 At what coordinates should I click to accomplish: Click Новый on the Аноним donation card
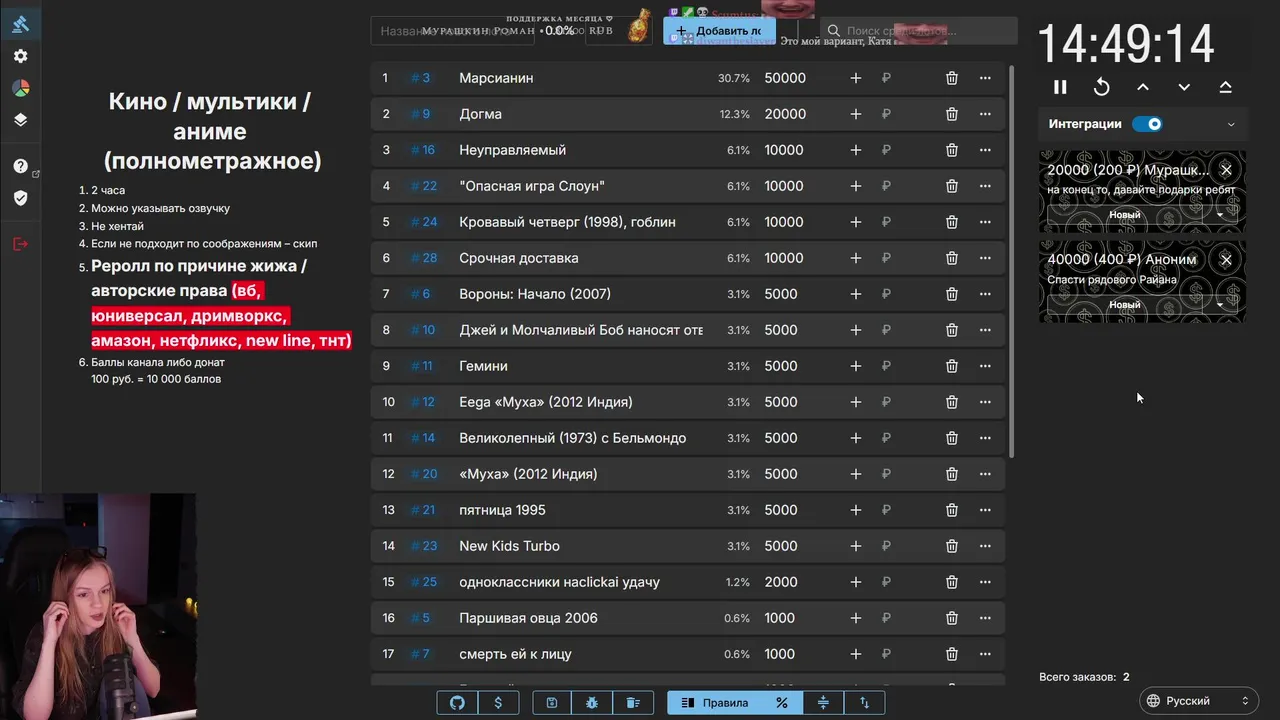point(1125,305)
